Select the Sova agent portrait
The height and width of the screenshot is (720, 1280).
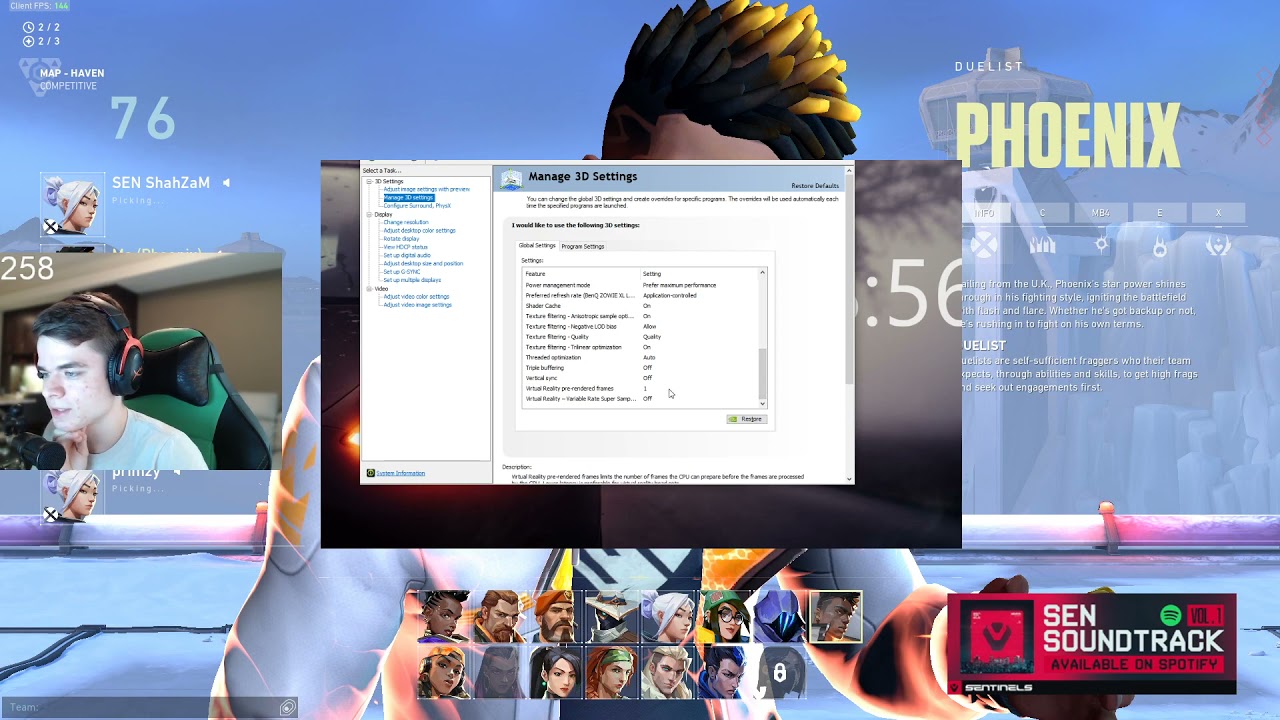pyautogui.click(x=666, y=672)
